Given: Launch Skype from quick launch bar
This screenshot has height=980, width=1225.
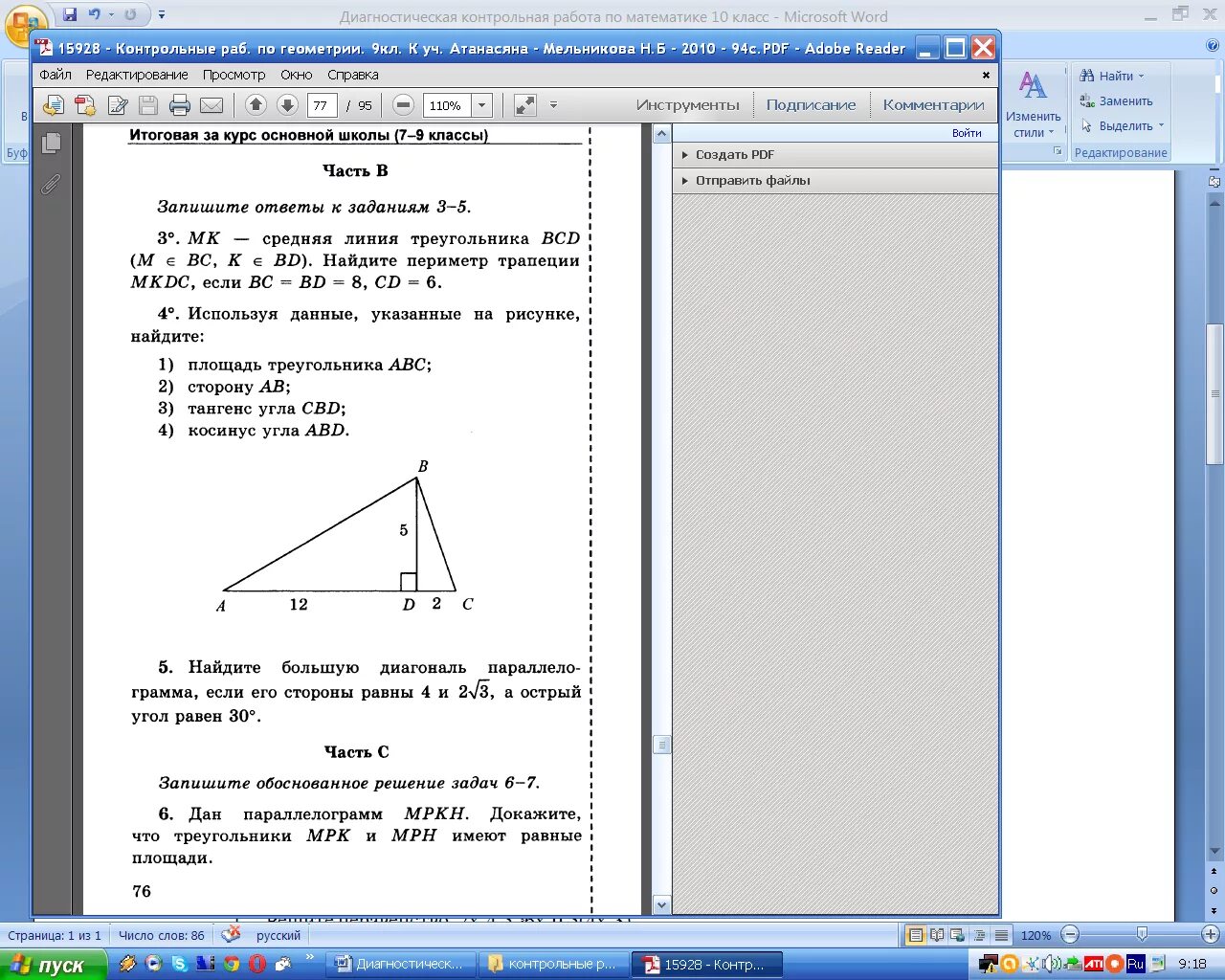Looking at the screenshot, I should coord(179,964).
